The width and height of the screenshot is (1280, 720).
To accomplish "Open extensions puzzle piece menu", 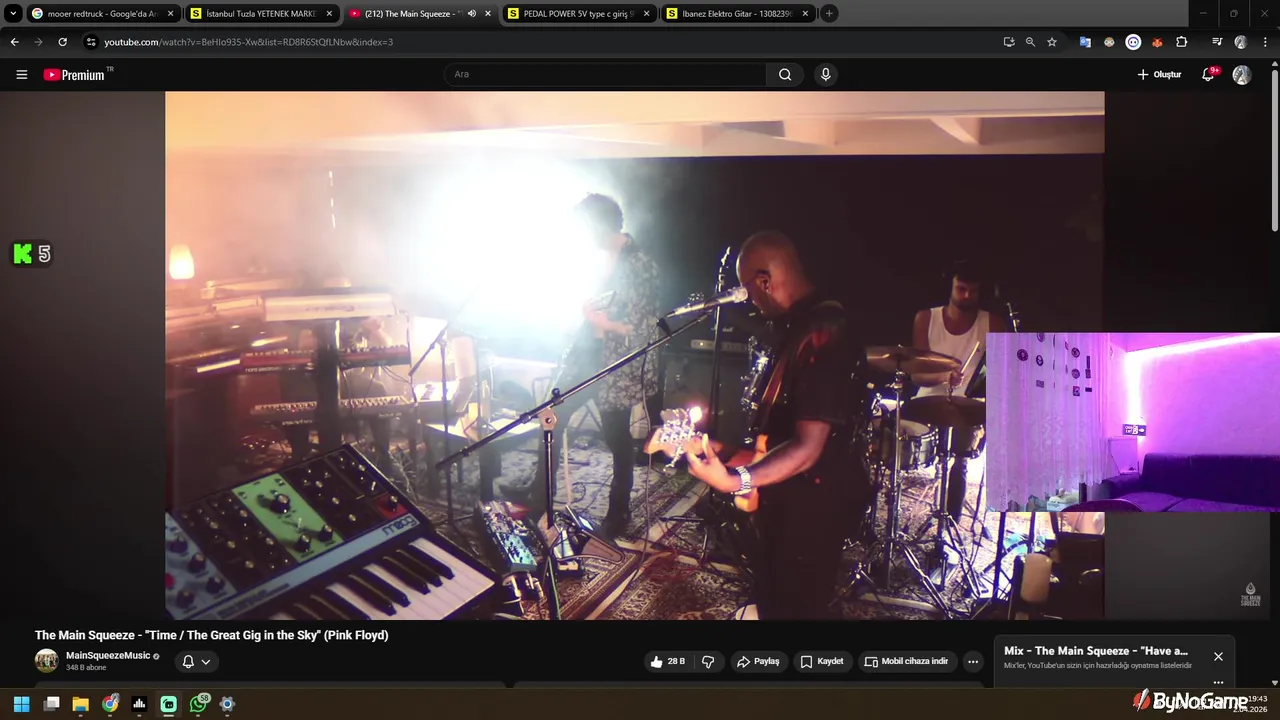I will coord(1181,42).
